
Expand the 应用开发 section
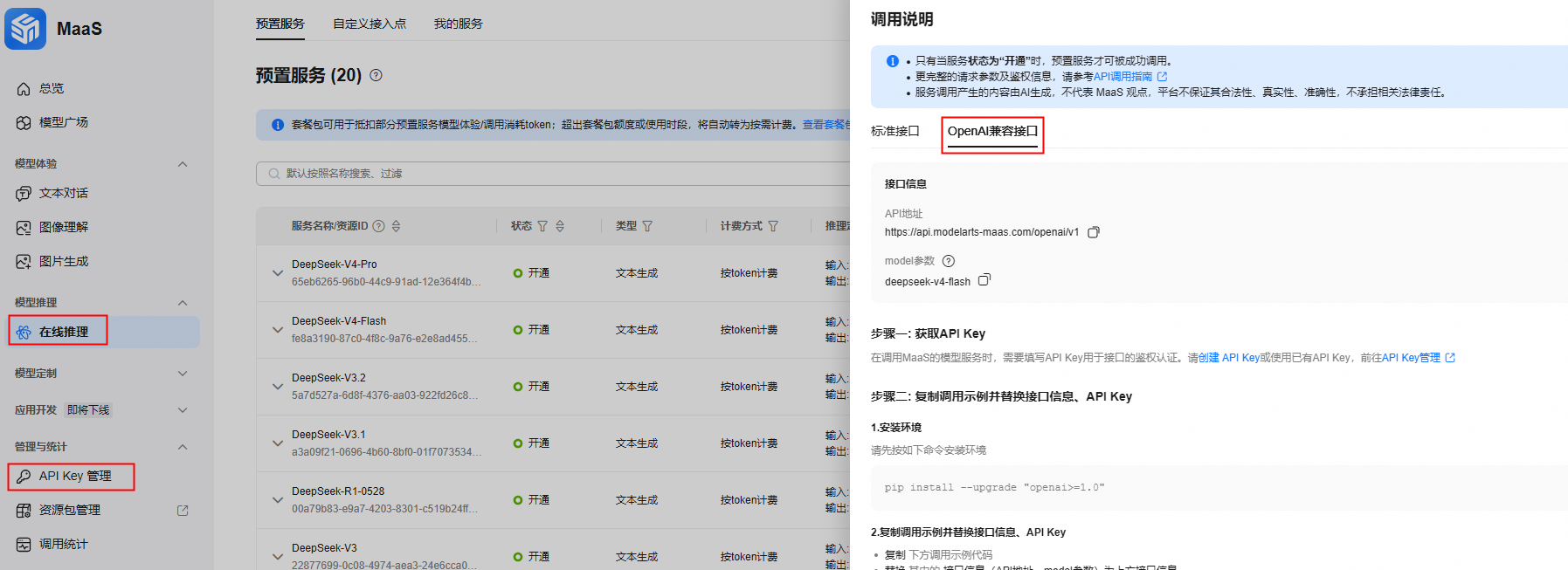click(183, 410)
